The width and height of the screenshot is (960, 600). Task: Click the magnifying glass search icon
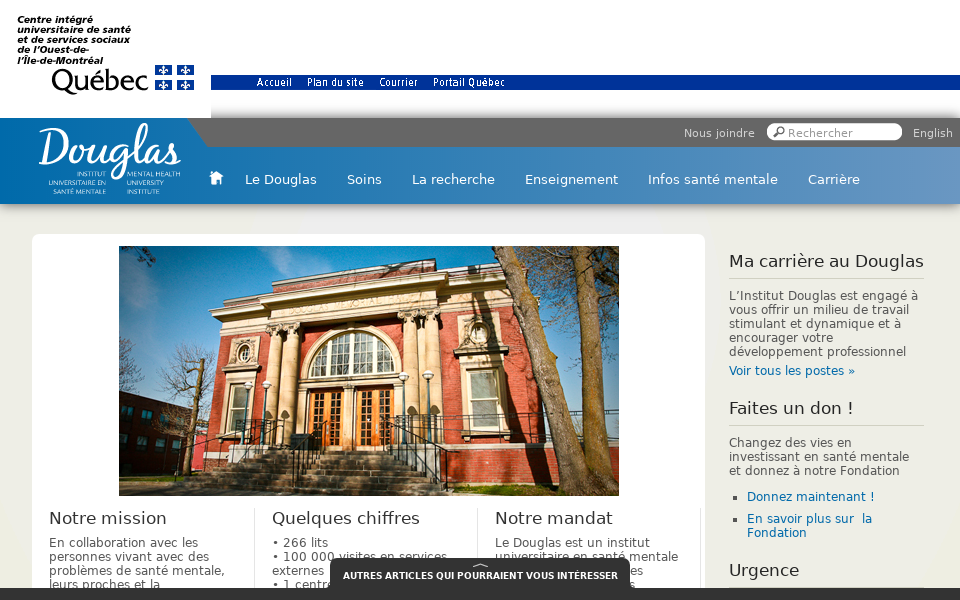(x=778, y=131)
